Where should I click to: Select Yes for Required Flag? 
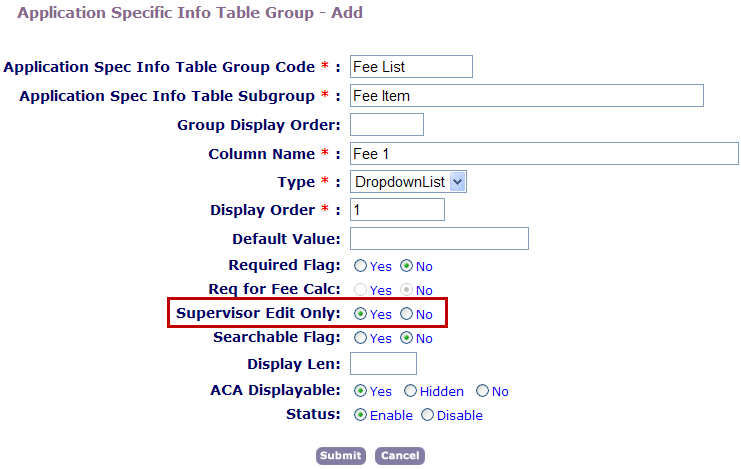(360, 266)
